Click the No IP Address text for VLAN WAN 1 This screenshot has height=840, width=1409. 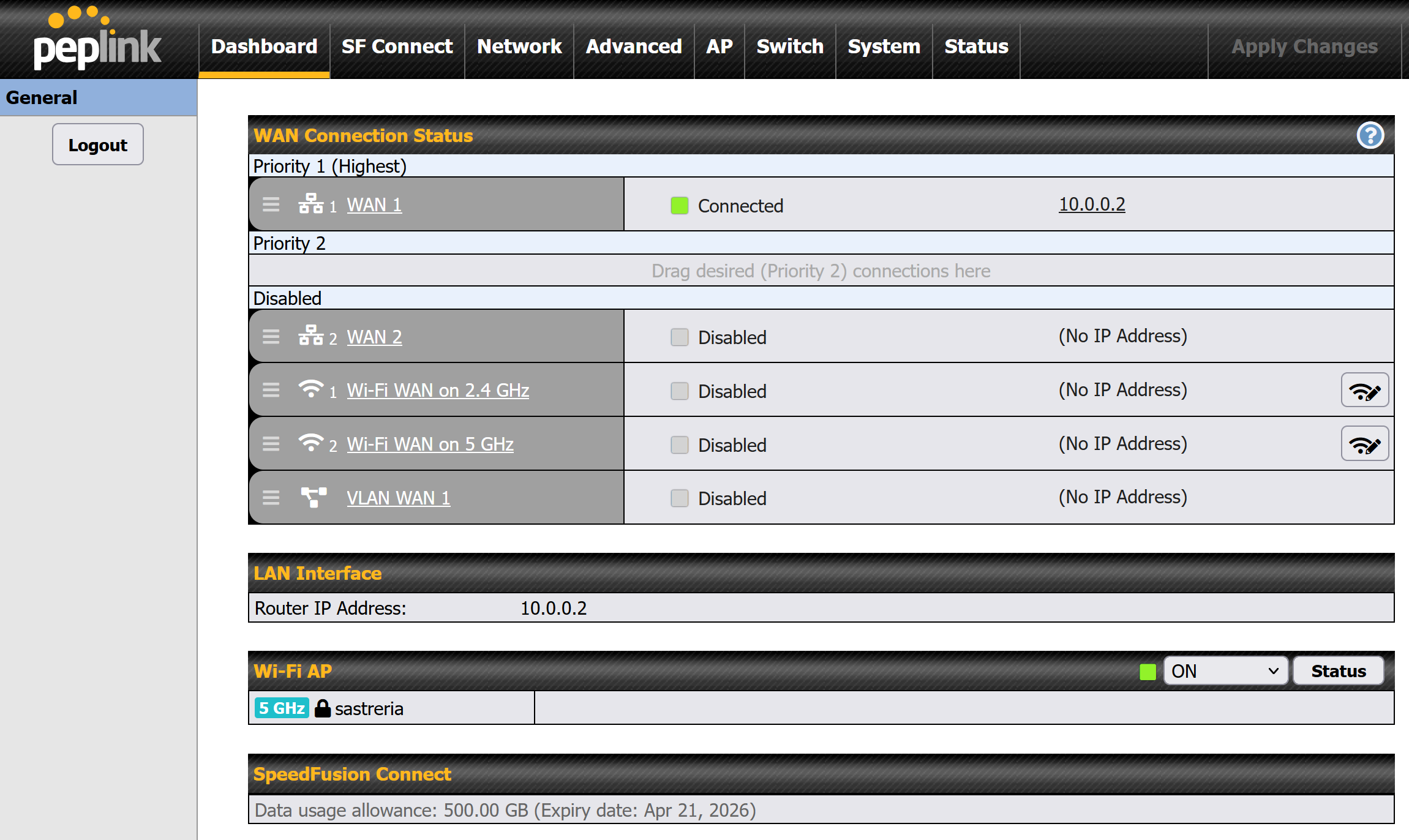coord(1123,497)
